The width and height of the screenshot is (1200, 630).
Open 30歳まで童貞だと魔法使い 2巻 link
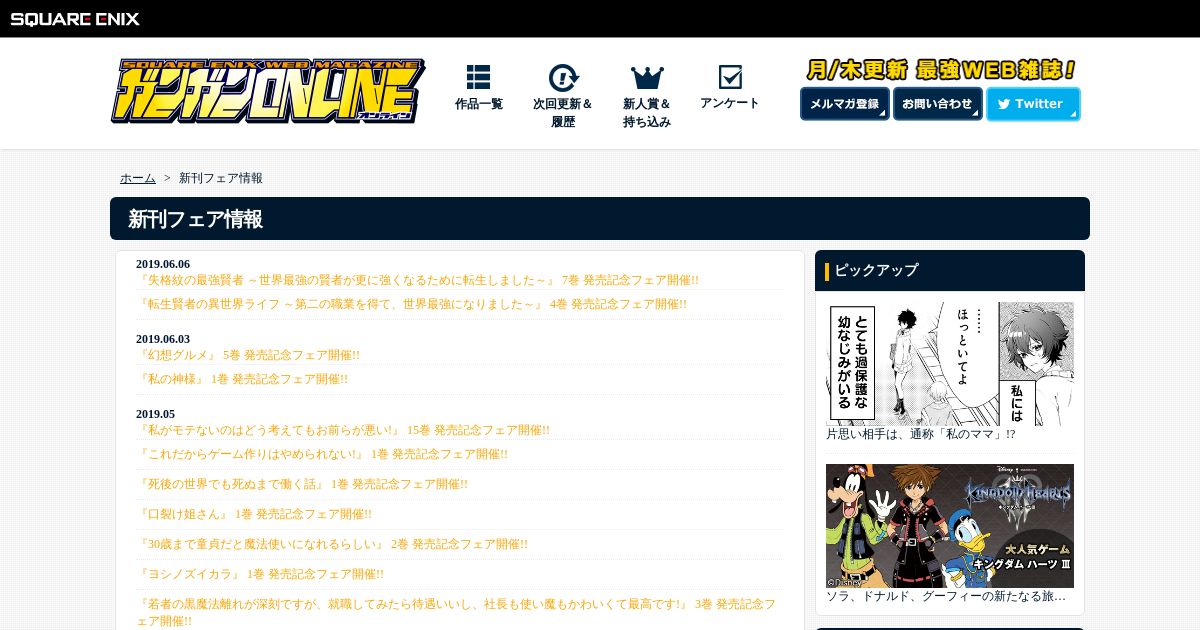[332, 544]
